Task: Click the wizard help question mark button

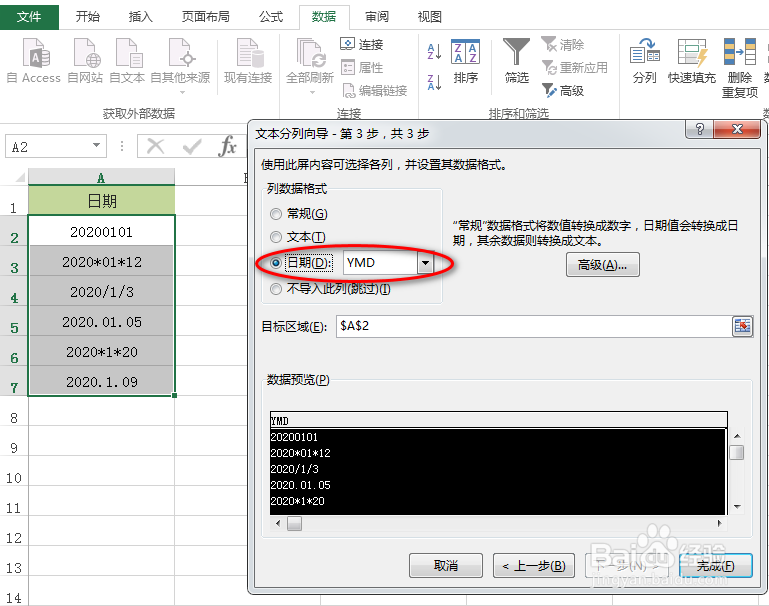Action: point(700,129)
